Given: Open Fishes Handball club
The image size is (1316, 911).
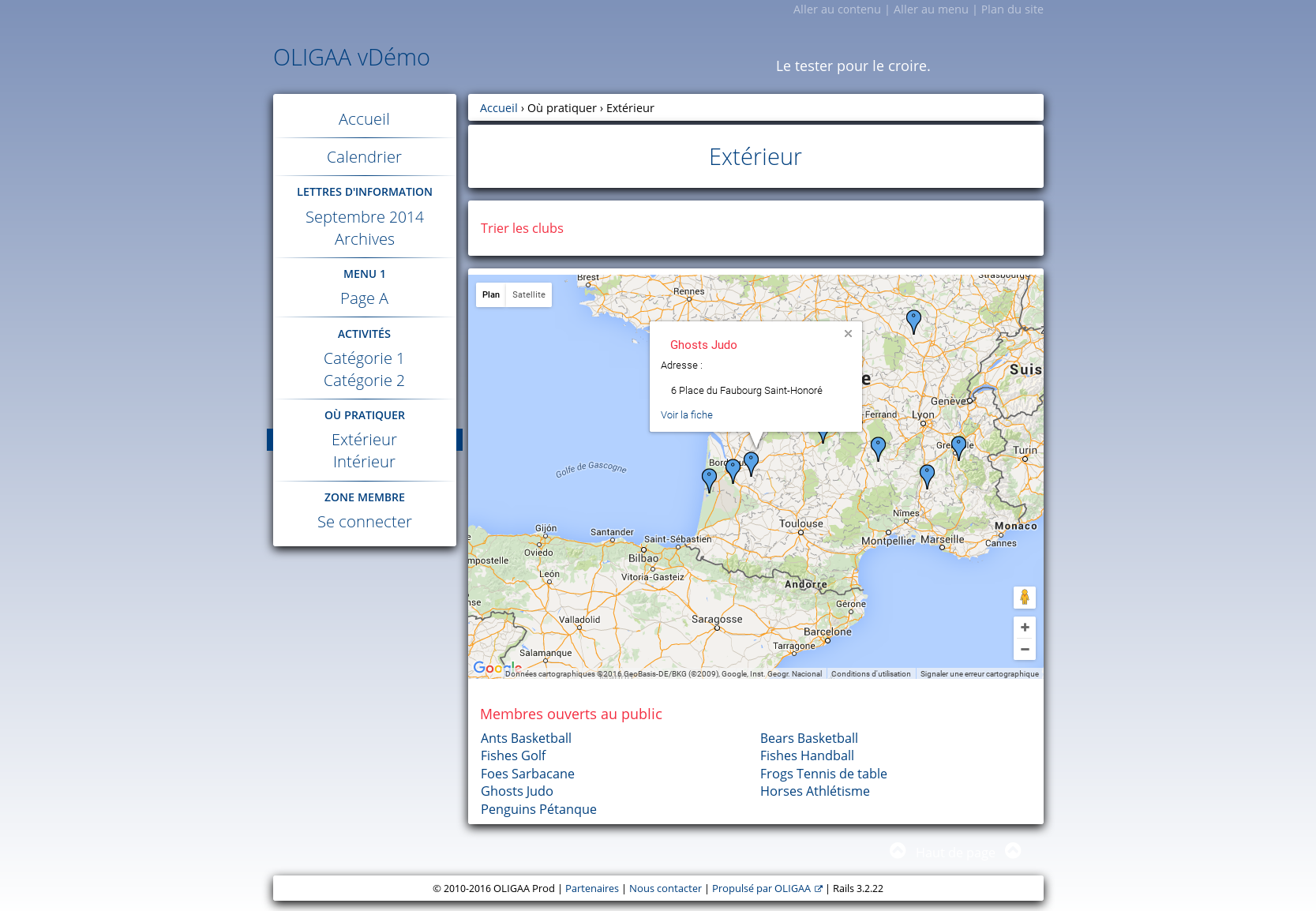Looking at the screenshot, I should pos(807,755).
